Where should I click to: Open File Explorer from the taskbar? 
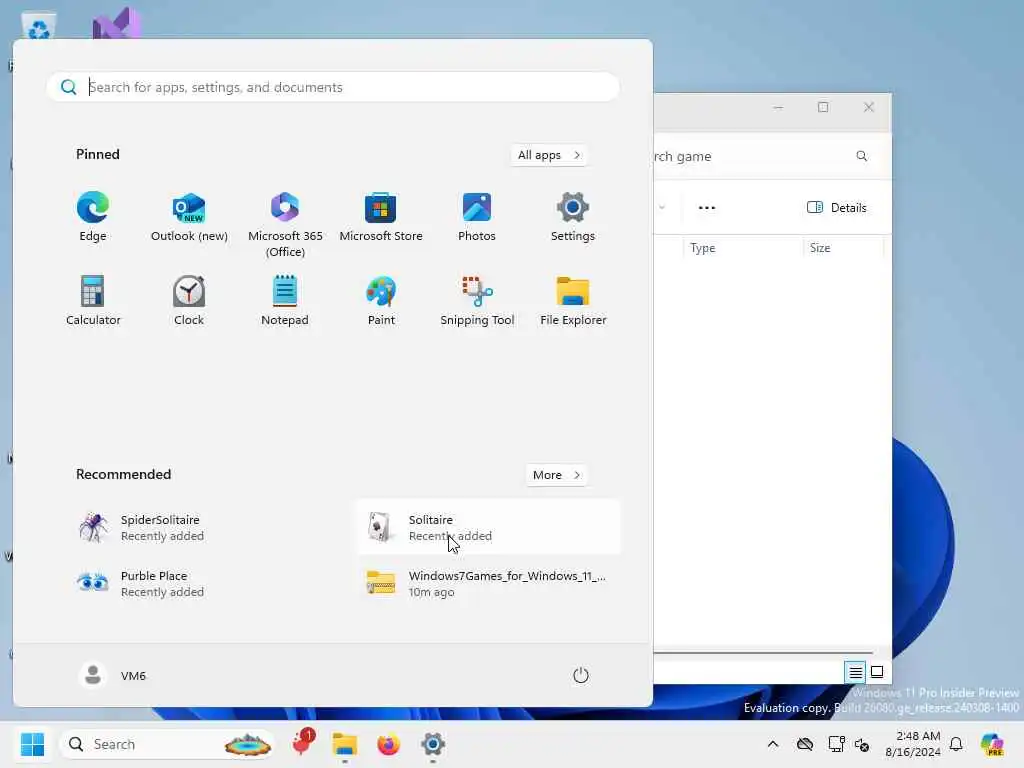click(x=344, y=744)
